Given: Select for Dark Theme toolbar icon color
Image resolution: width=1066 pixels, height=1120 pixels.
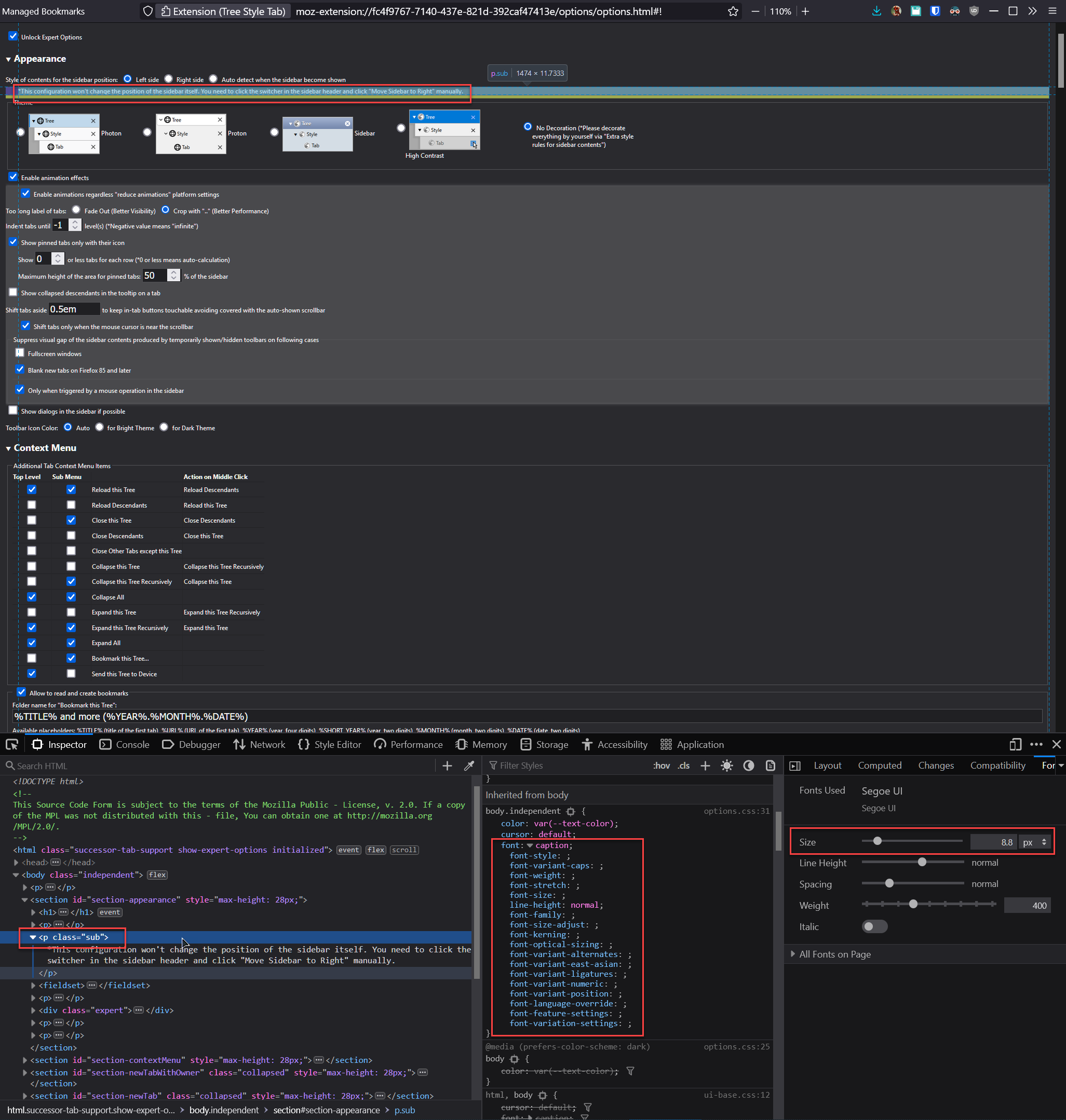Looking at the screenshot, I should [x=164, y=427].
